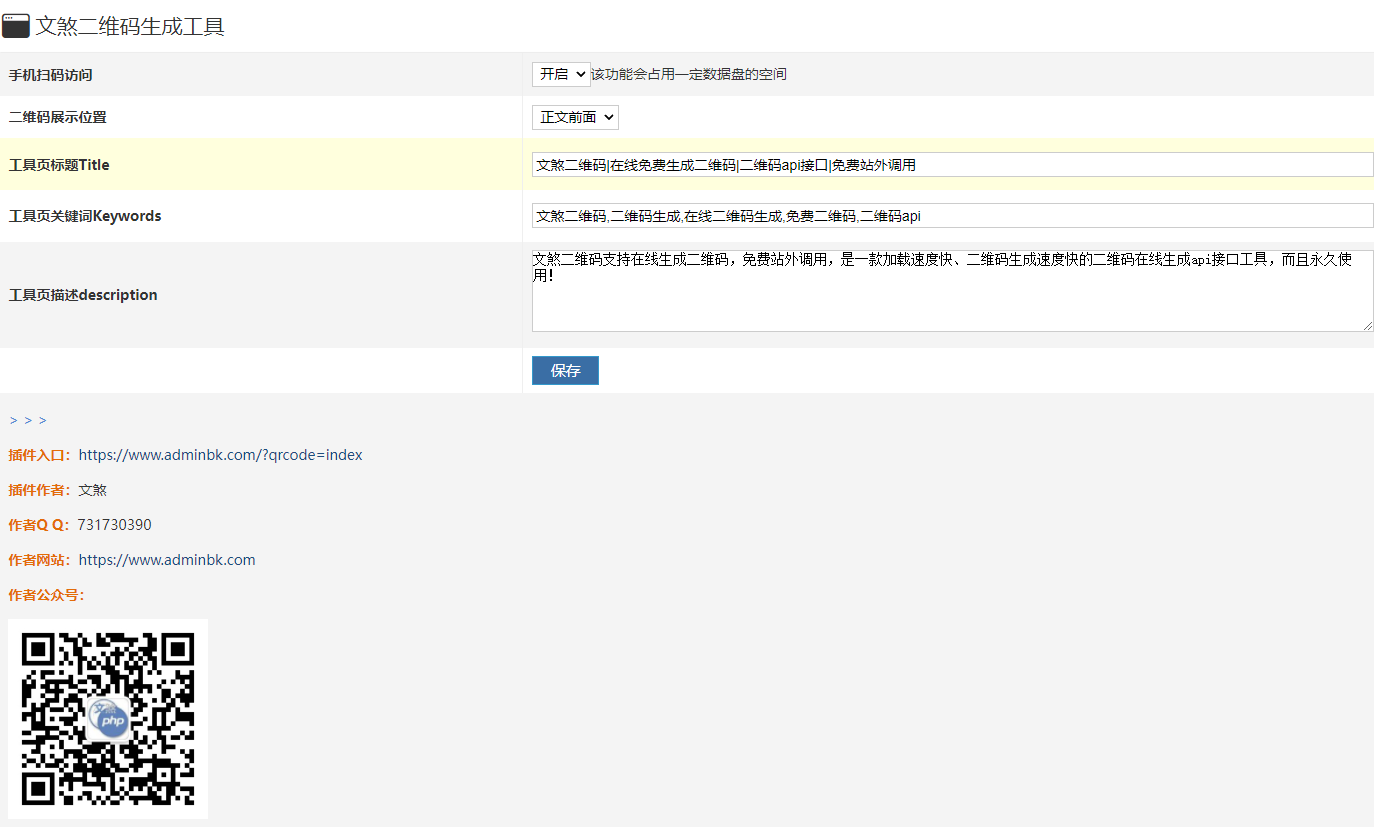Click the resize grip of the description textarea
The height and width of the screenshot is (827, 1374).
pyautogui.click(x=1367, y=325)
